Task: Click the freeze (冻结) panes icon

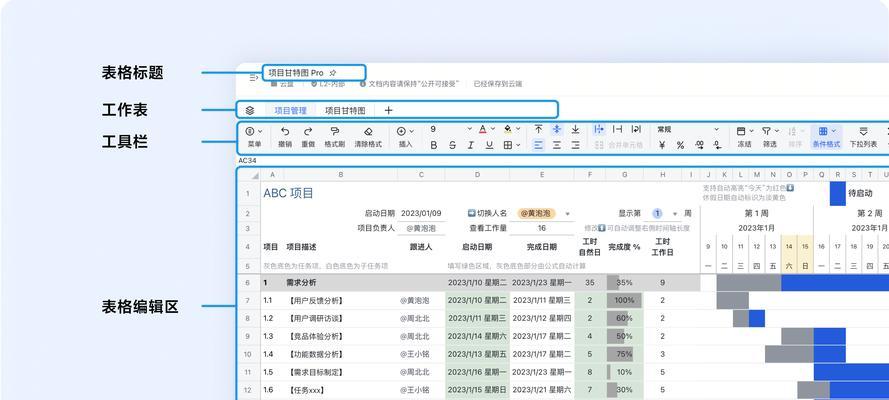Action: pos(741,131)
